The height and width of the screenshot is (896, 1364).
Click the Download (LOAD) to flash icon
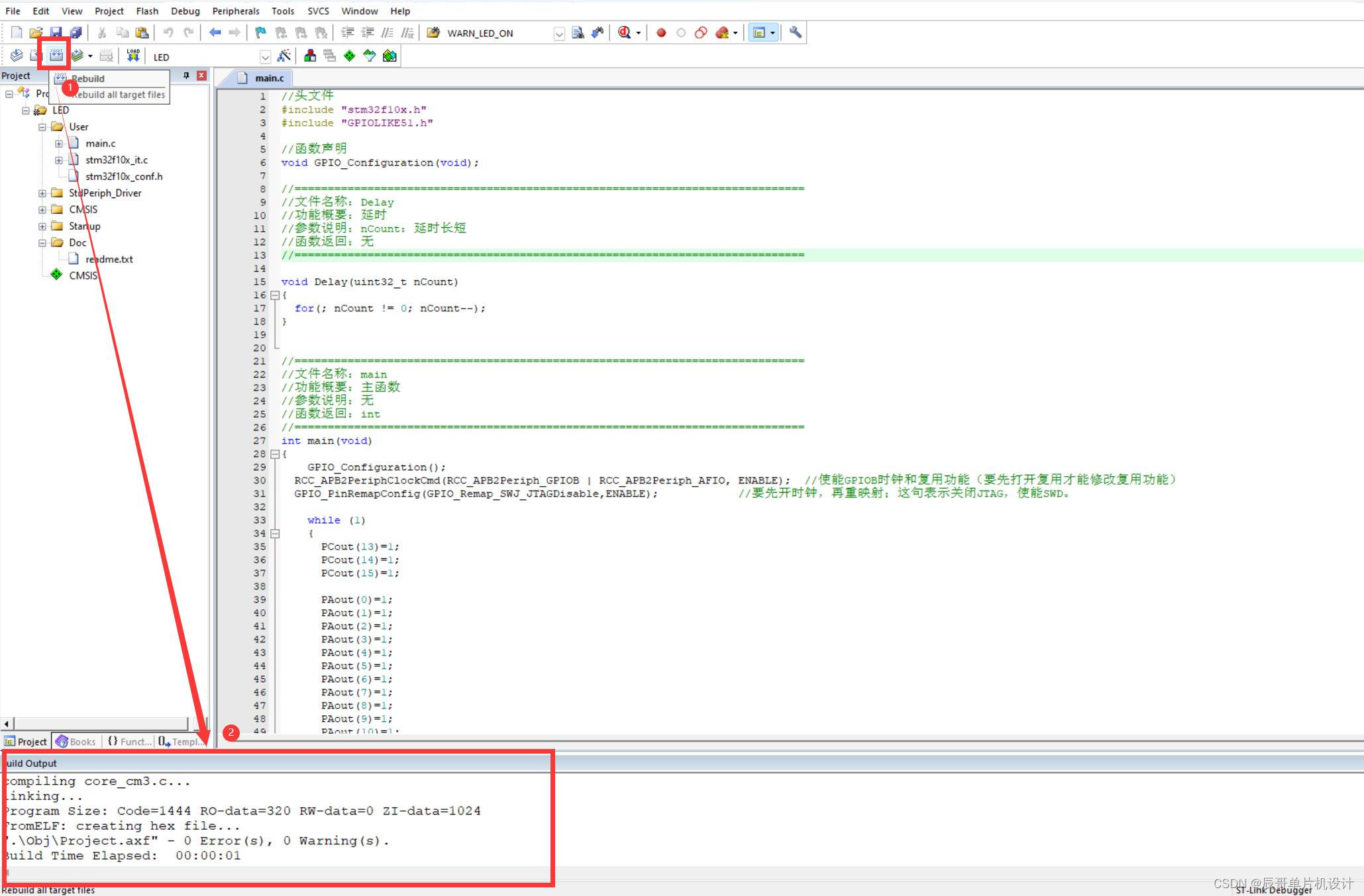tap(133, 56)
